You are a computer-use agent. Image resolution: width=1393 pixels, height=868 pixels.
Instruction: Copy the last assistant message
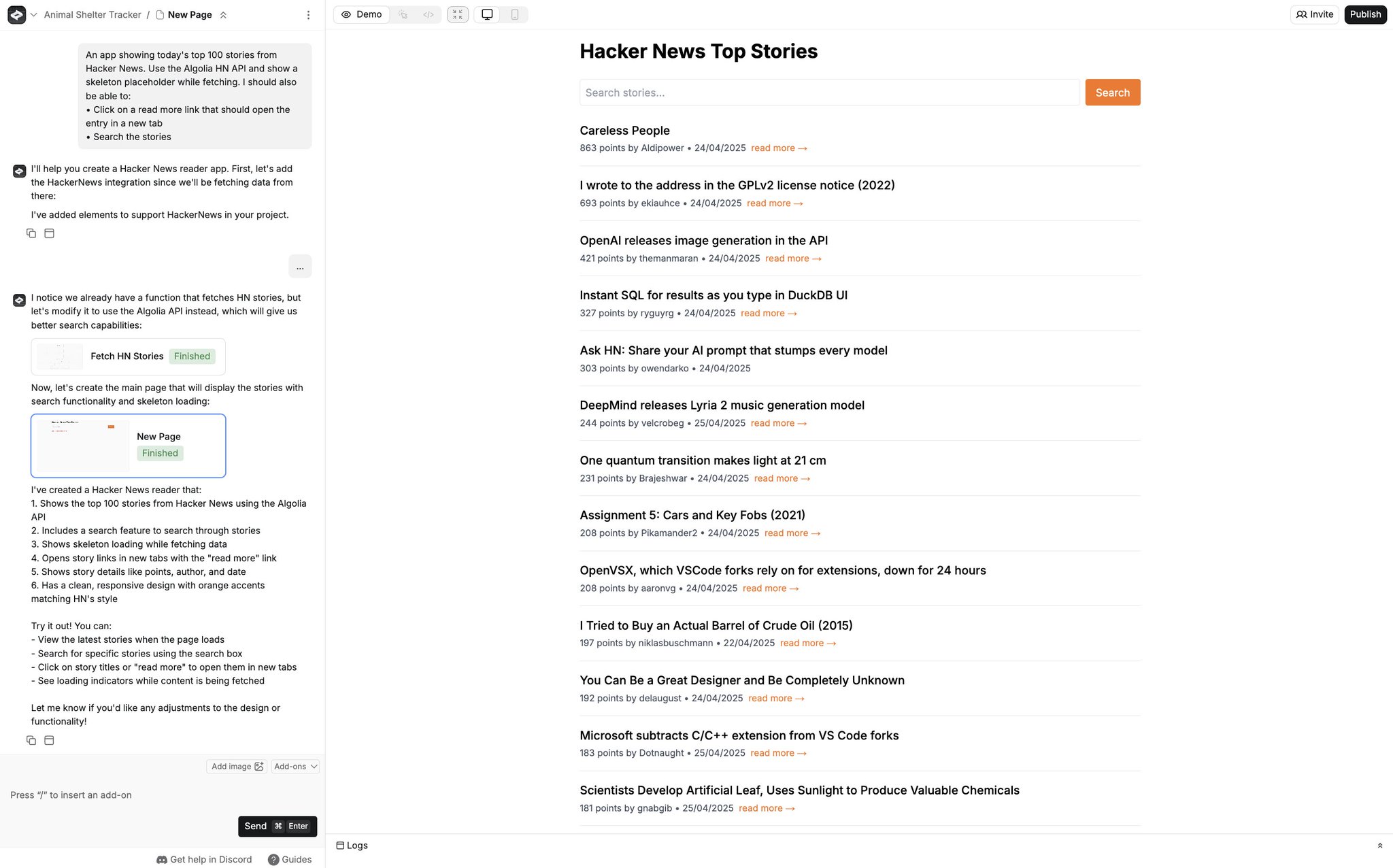pyautogui.click(x=31, y=740)
